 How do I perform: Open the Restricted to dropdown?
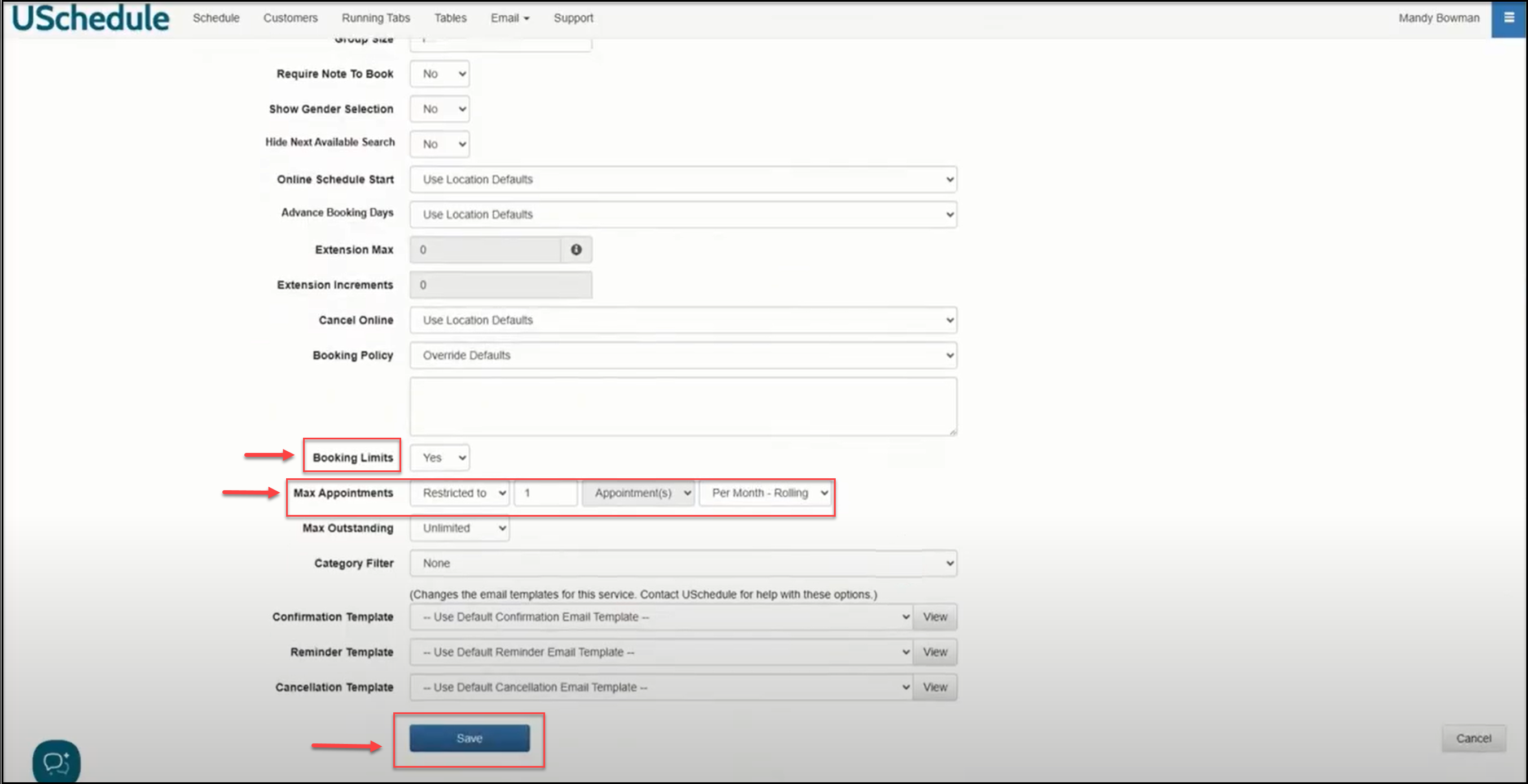coord(460,493)
